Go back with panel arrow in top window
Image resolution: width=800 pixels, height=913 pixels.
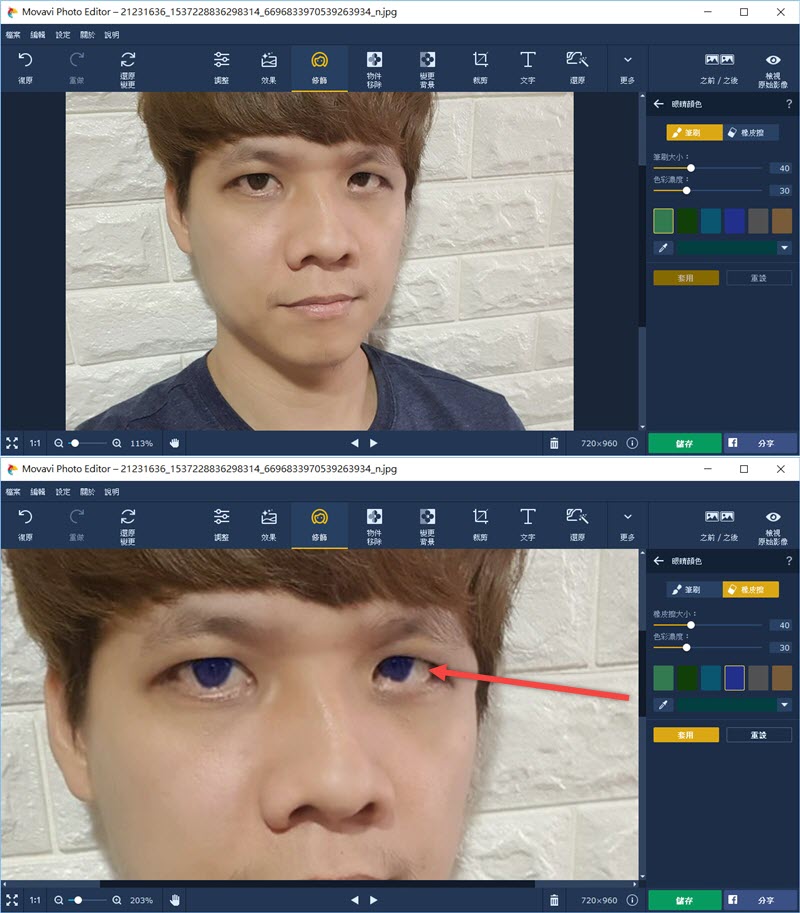pos(659,104)
